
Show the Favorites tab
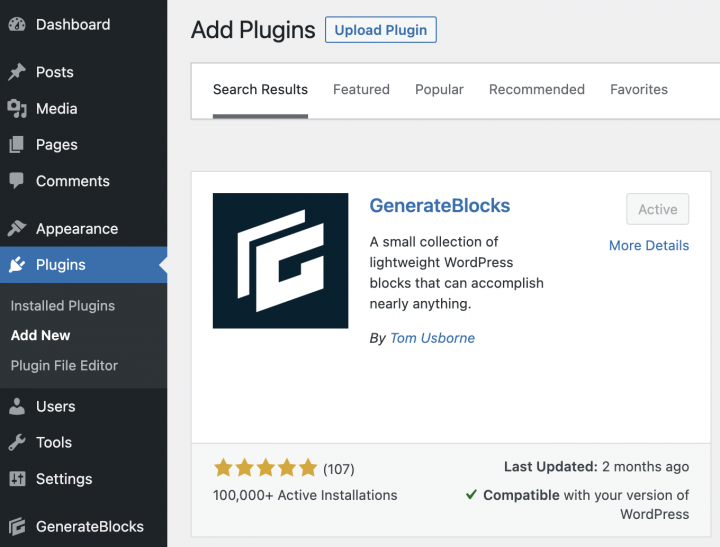639,89
